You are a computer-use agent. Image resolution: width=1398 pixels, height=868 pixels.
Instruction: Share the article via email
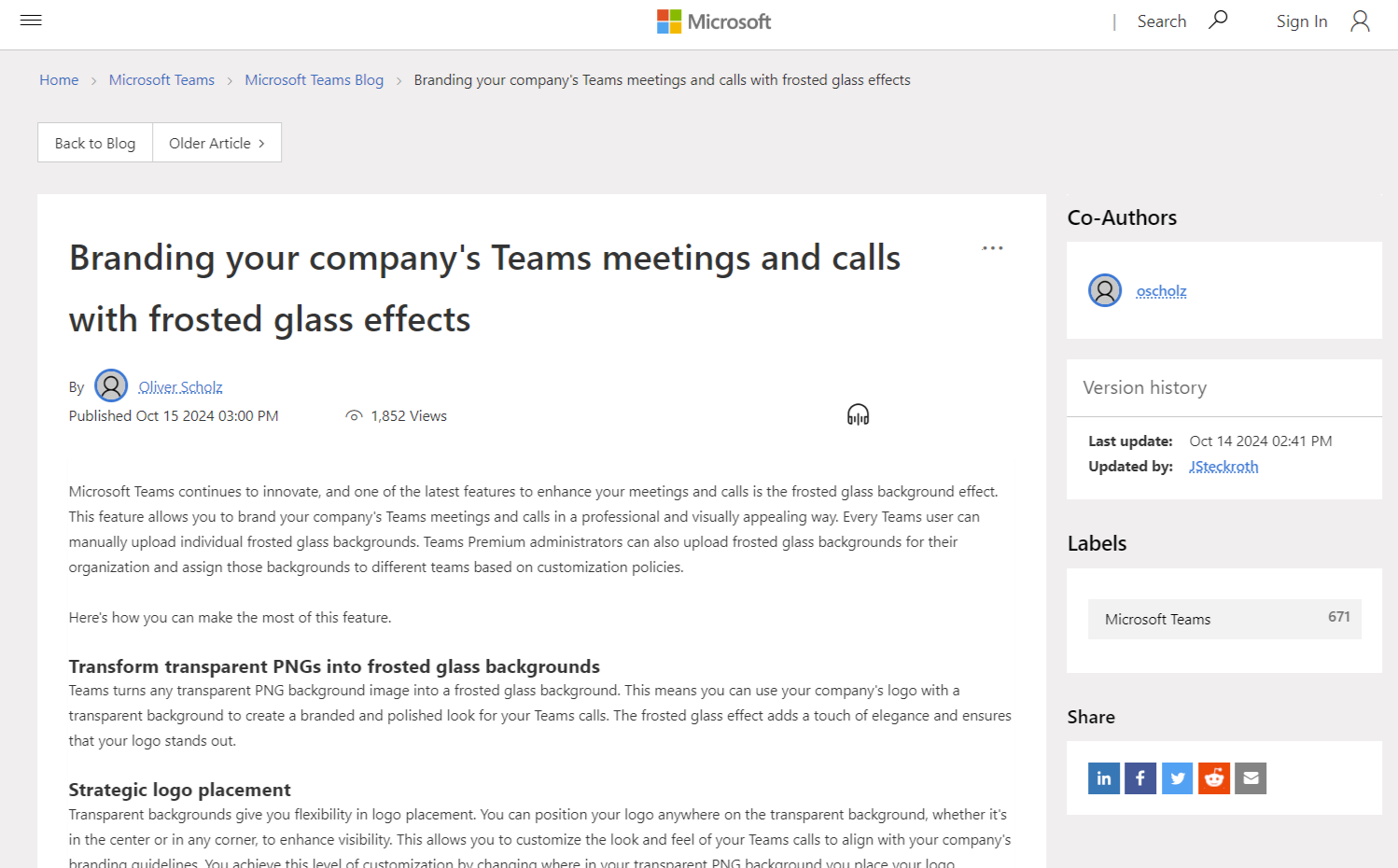tap(1251, 777)
